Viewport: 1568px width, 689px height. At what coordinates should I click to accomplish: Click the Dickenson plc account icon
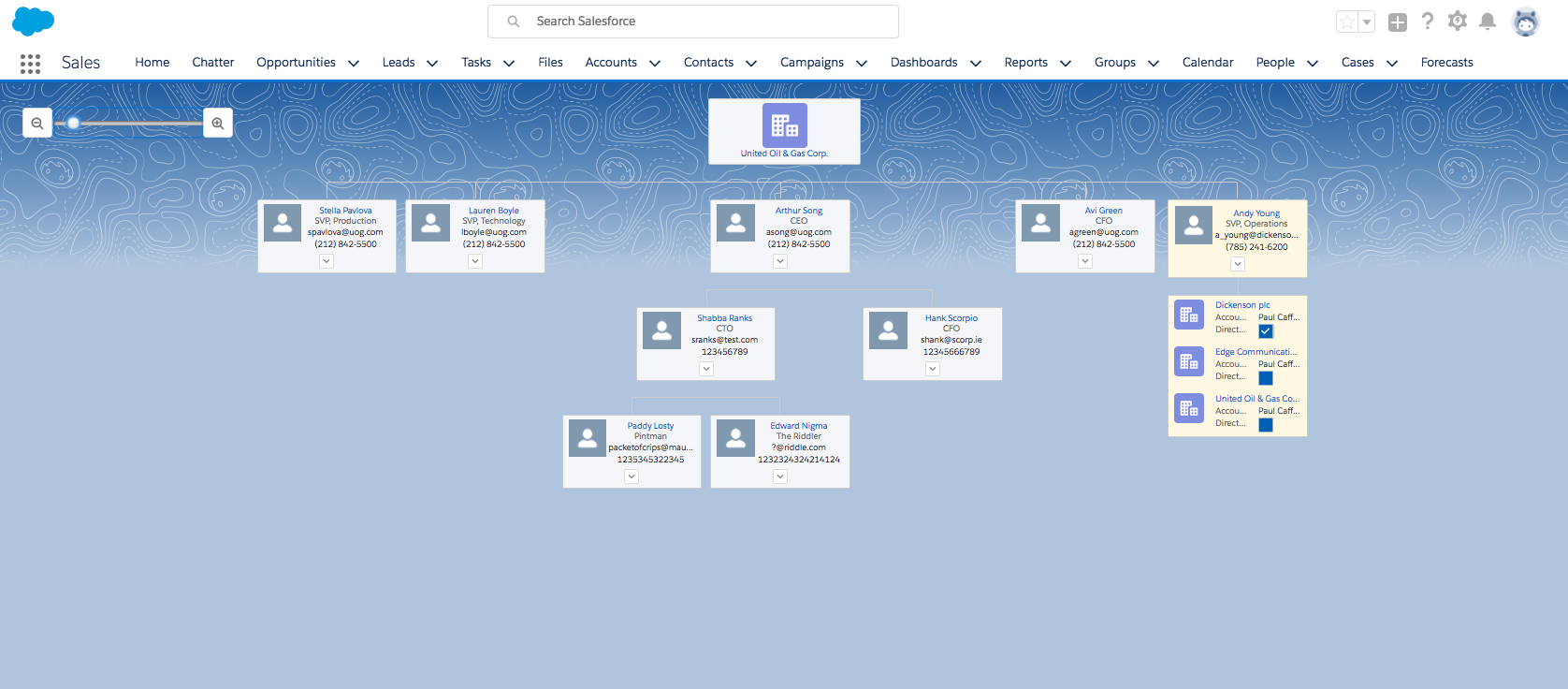[x=1189, y=315]
